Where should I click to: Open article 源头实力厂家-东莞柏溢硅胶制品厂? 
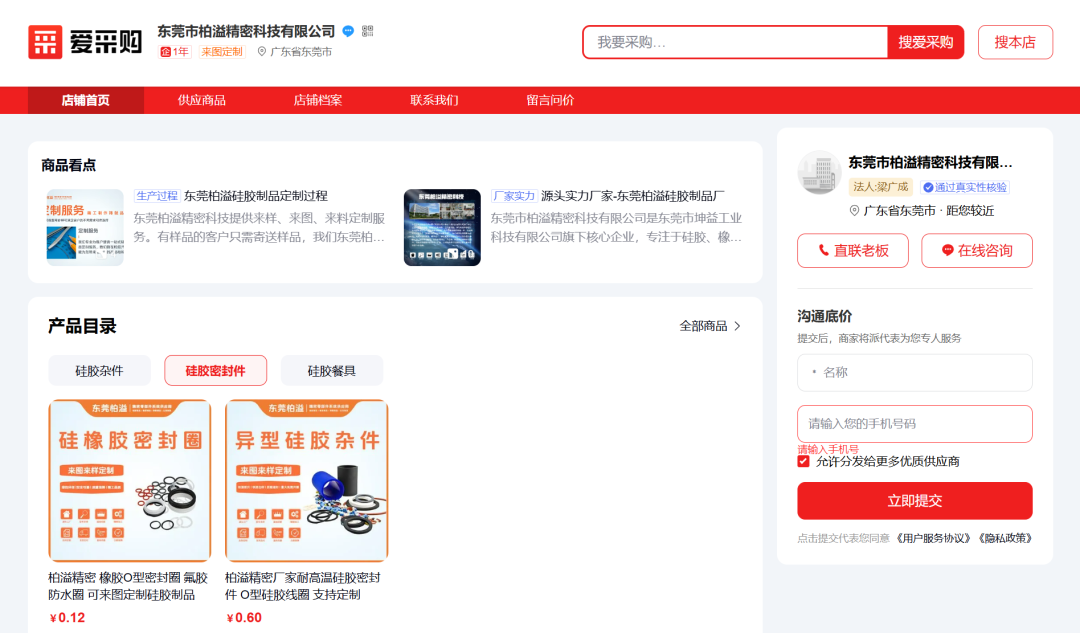point(633,196)
